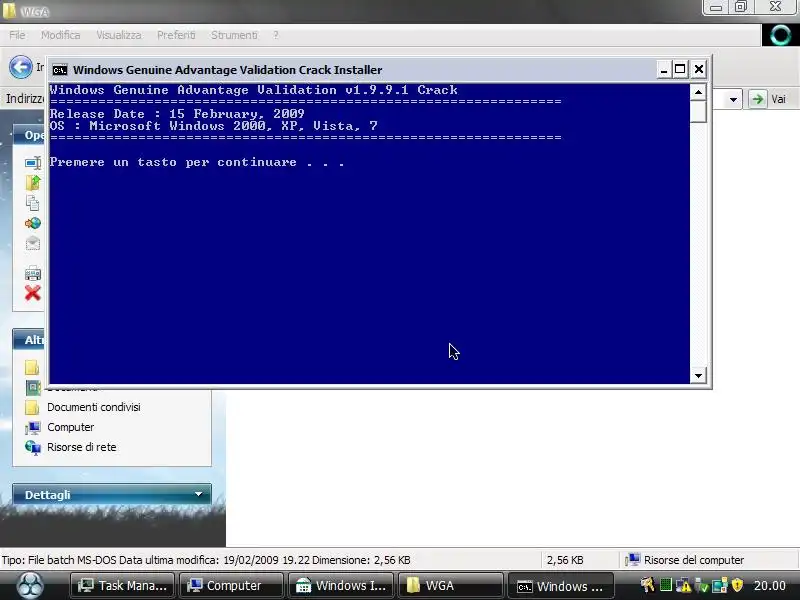The height and width of the screenshot is (600, 800).
Task: Click Risorse di rete link
Action: point(82,447)
